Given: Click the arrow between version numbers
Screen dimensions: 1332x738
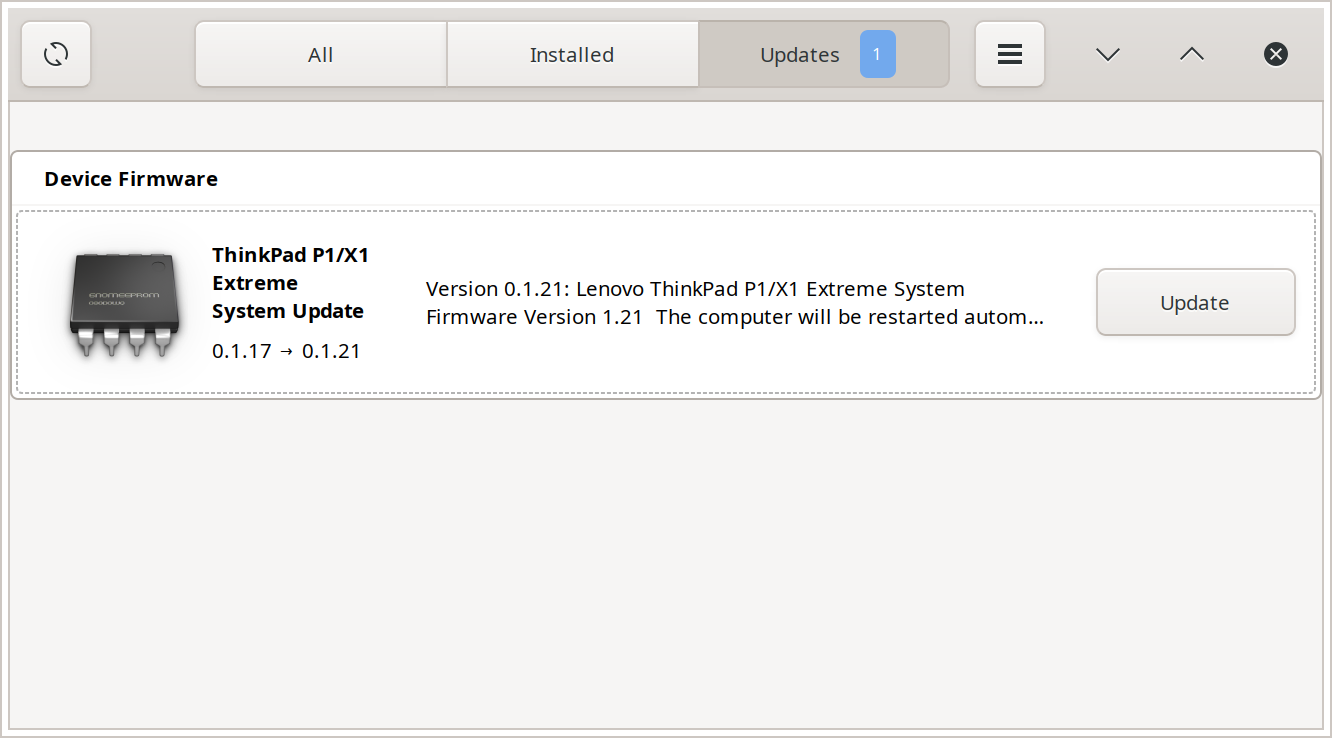Looking at the screenshot, I should (287, 352).
